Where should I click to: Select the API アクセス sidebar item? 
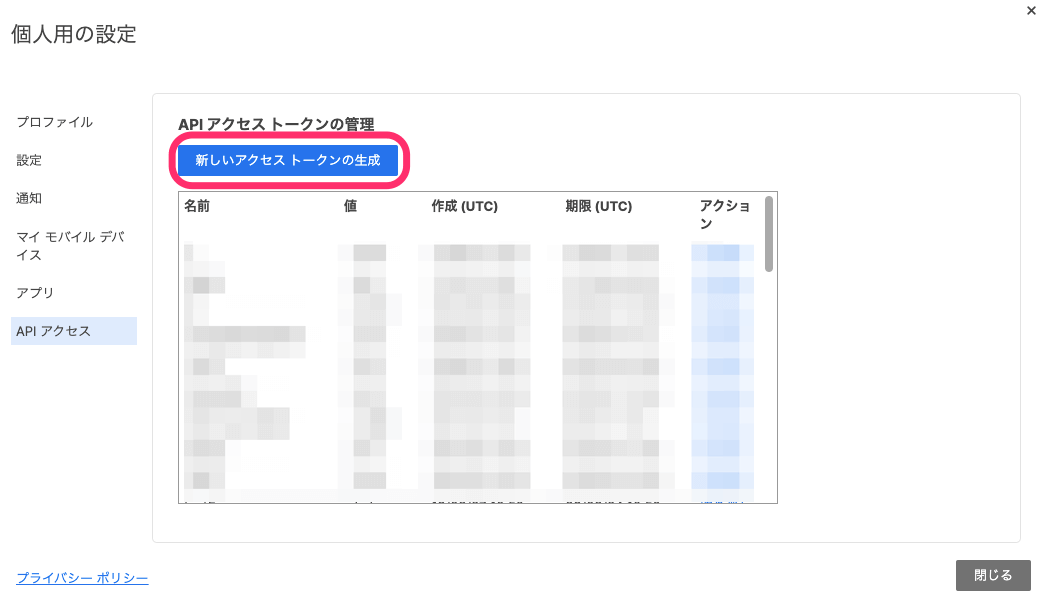click(54, 331)
